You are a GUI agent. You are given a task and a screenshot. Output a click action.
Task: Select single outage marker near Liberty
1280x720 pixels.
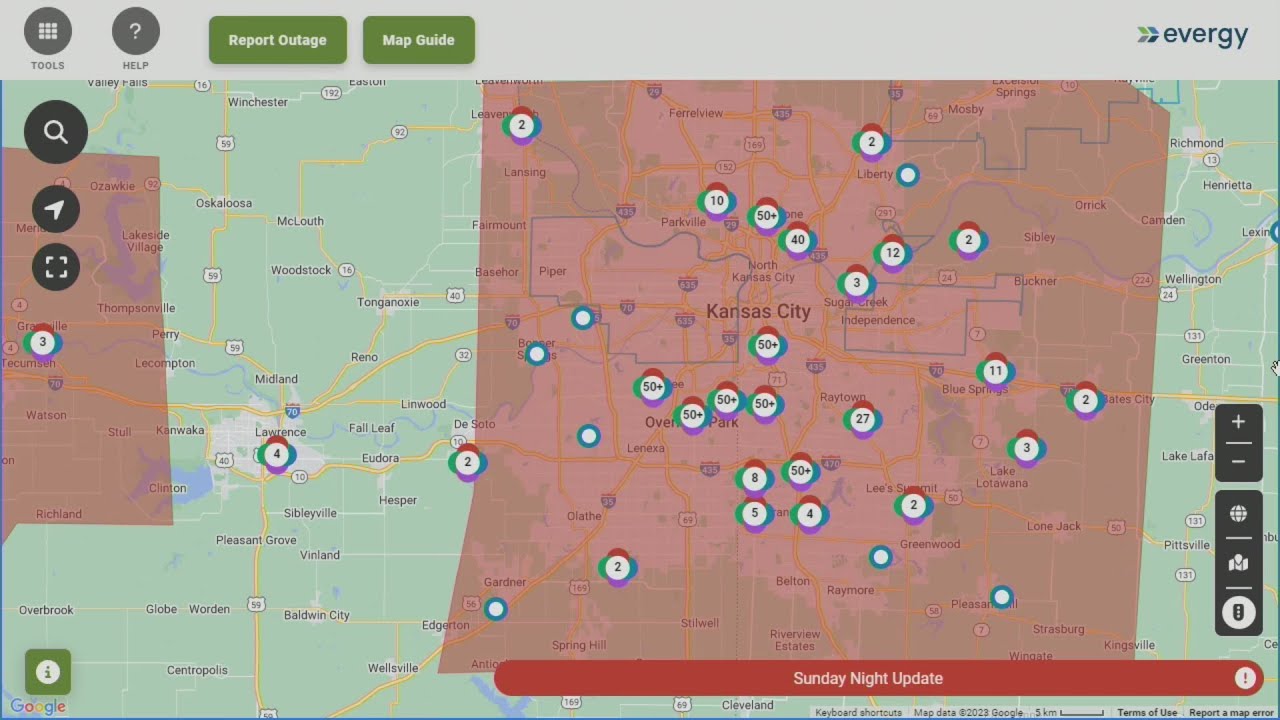point(907,175)
